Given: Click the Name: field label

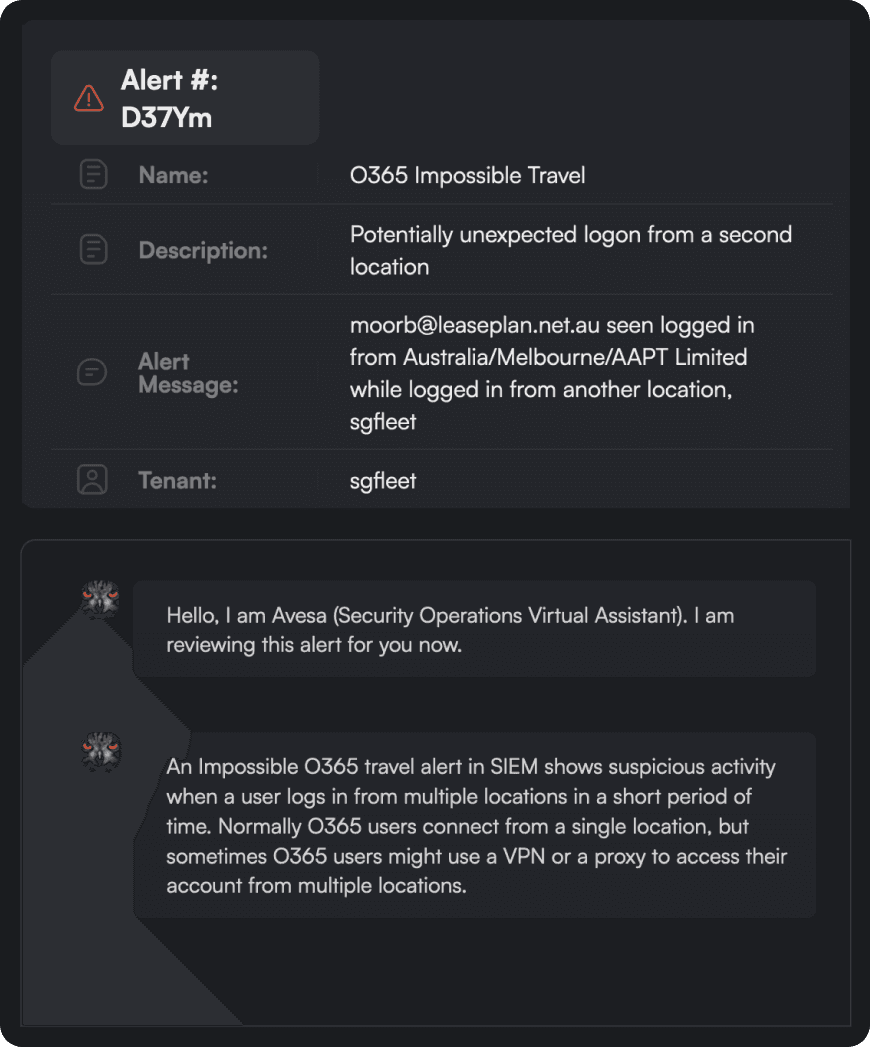Looking at the screenshot, I should [173, 176].
